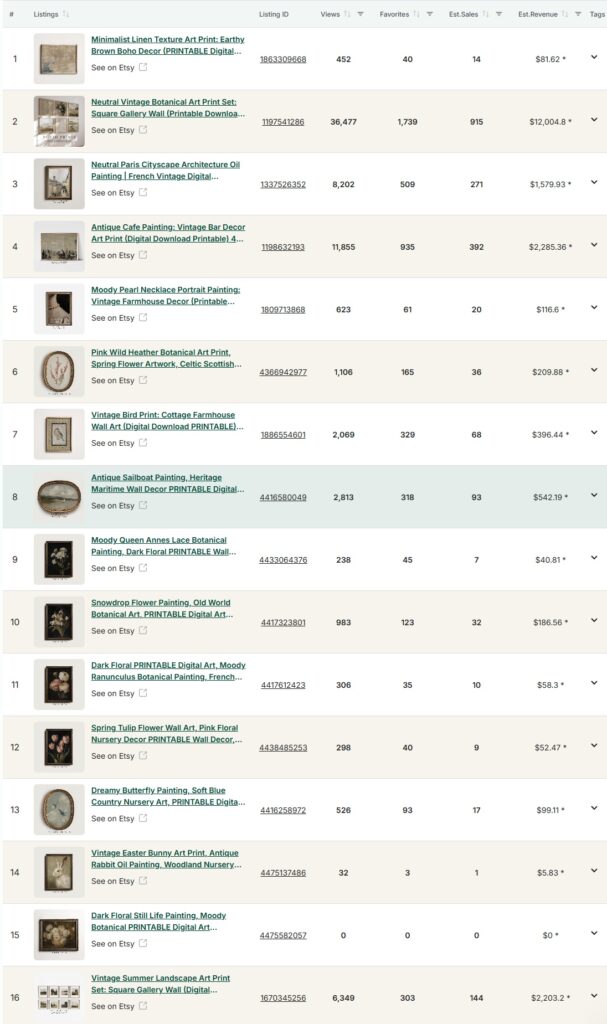Click listing ID 1809713868
607x1024 pixels.
coord(283,310)
